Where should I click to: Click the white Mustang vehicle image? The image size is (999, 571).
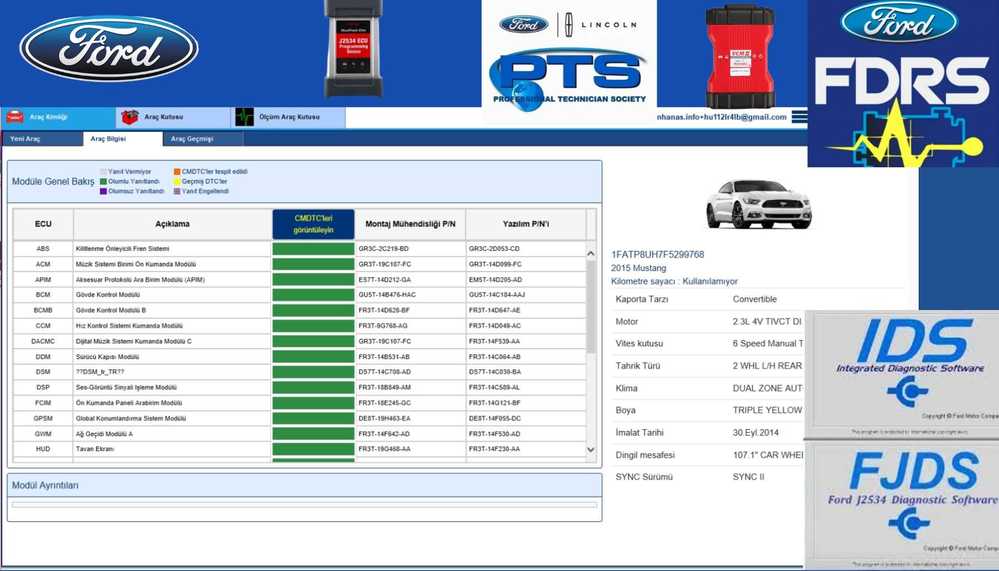(x=758, y=204)
